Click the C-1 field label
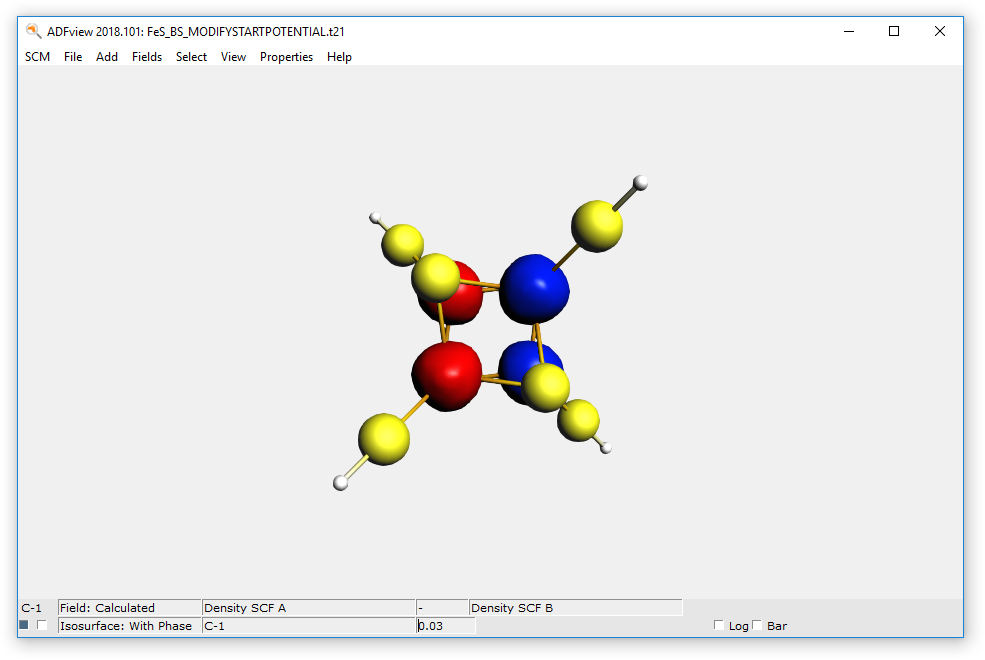The height and width of the screenshot is (660, 985). coord(31,608)
